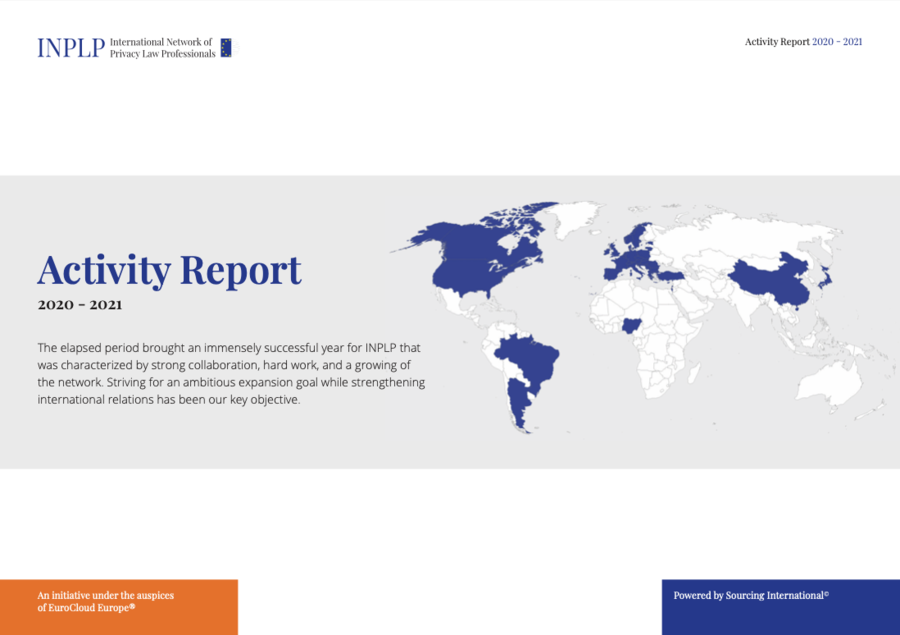Click the orange EuroCloud Europe banner

click(x=119, y=607)
